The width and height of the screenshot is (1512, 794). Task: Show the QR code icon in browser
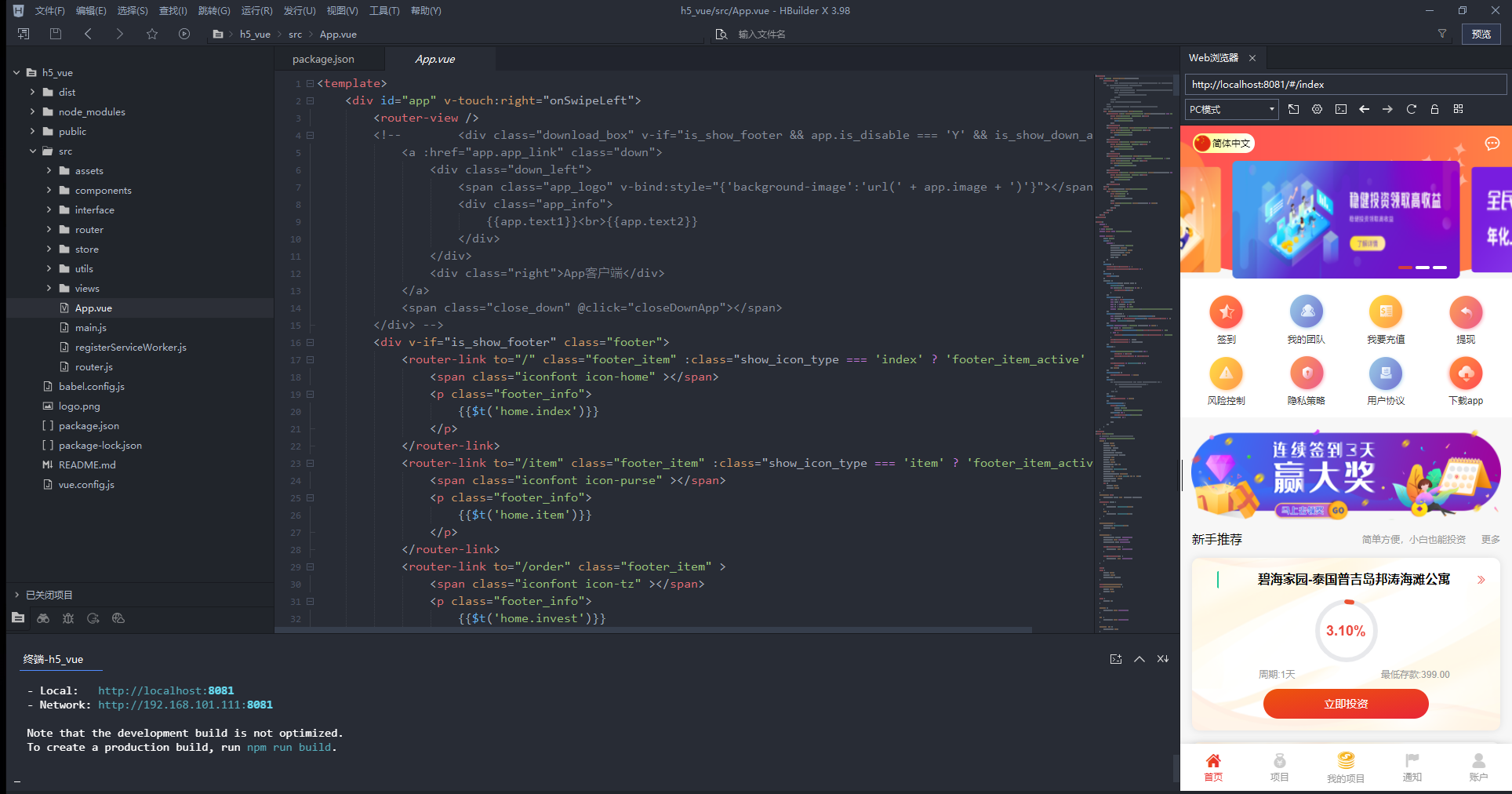pos(1458,109)
